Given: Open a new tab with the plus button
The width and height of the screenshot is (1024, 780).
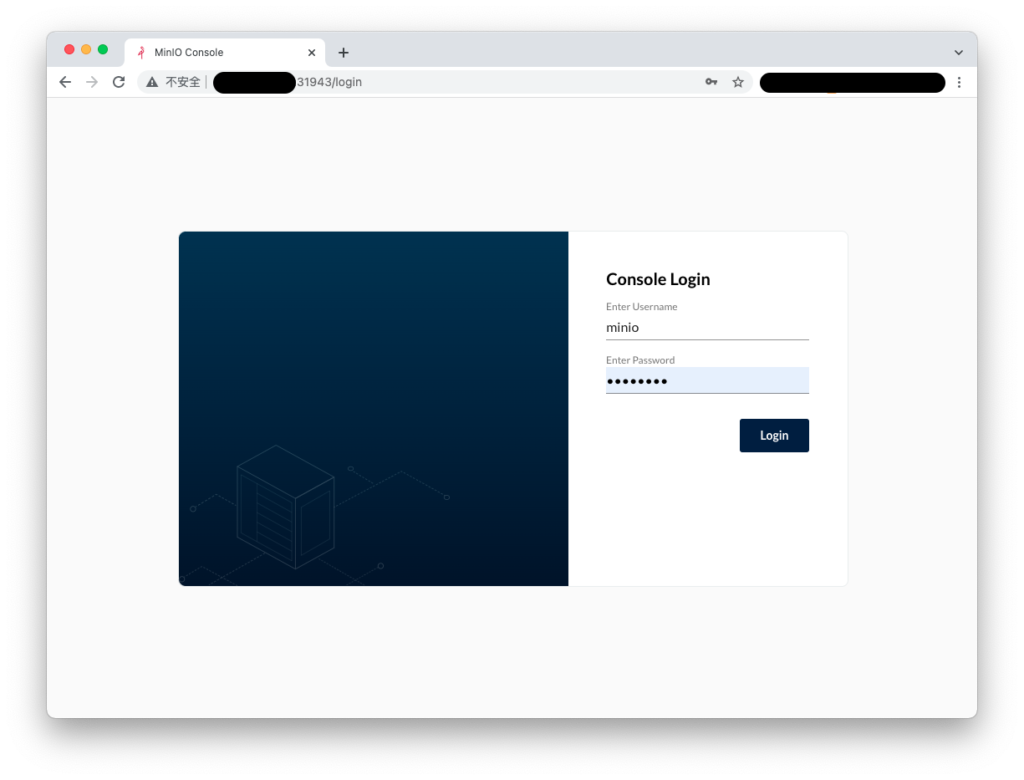Looking at the screenshot, I should [x=343, y=53].
